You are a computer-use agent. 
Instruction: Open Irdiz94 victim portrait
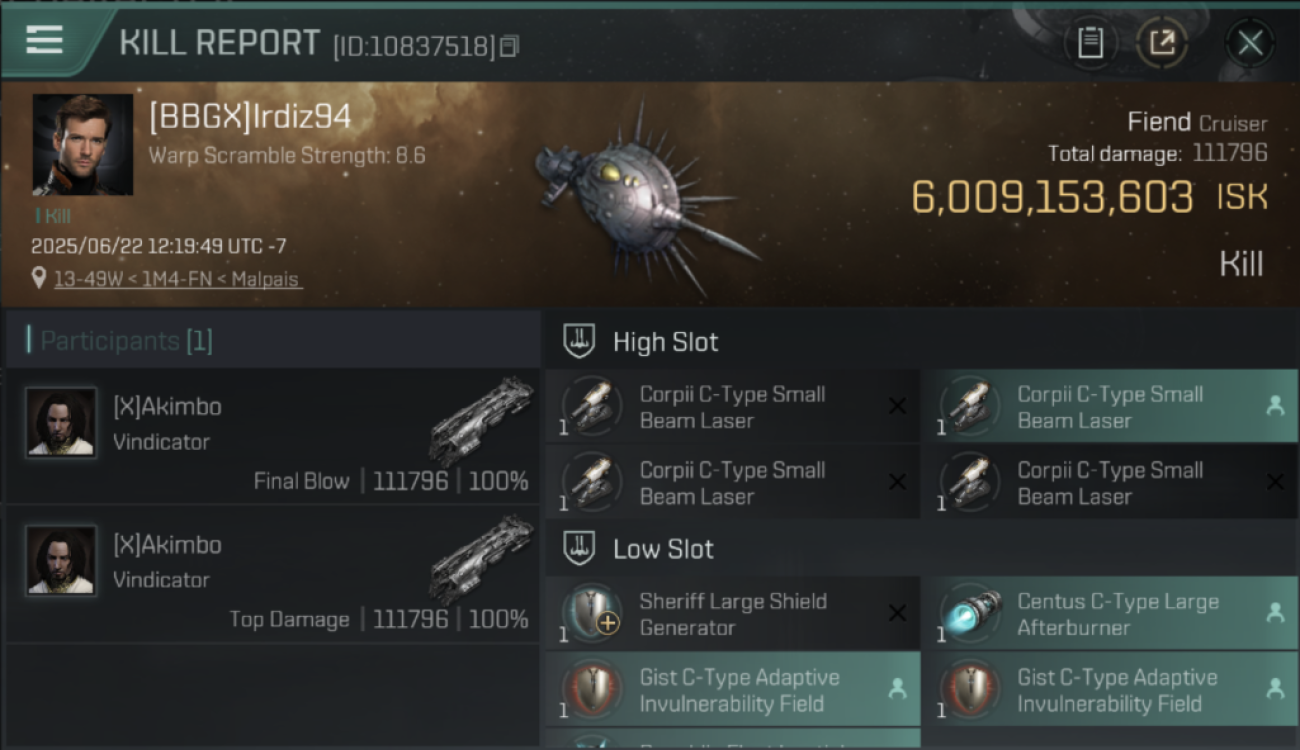tap(83, 144)
